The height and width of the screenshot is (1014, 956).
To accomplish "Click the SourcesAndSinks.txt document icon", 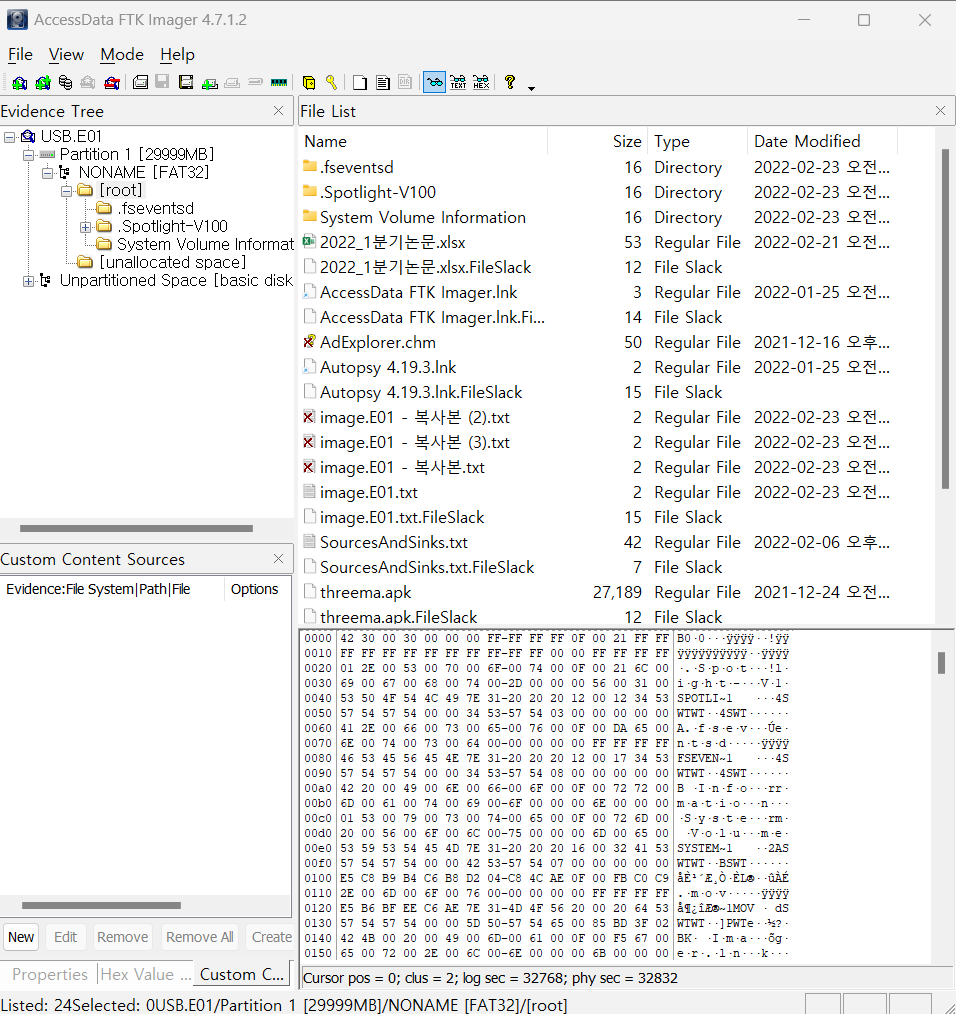I will tap(309, 541).
